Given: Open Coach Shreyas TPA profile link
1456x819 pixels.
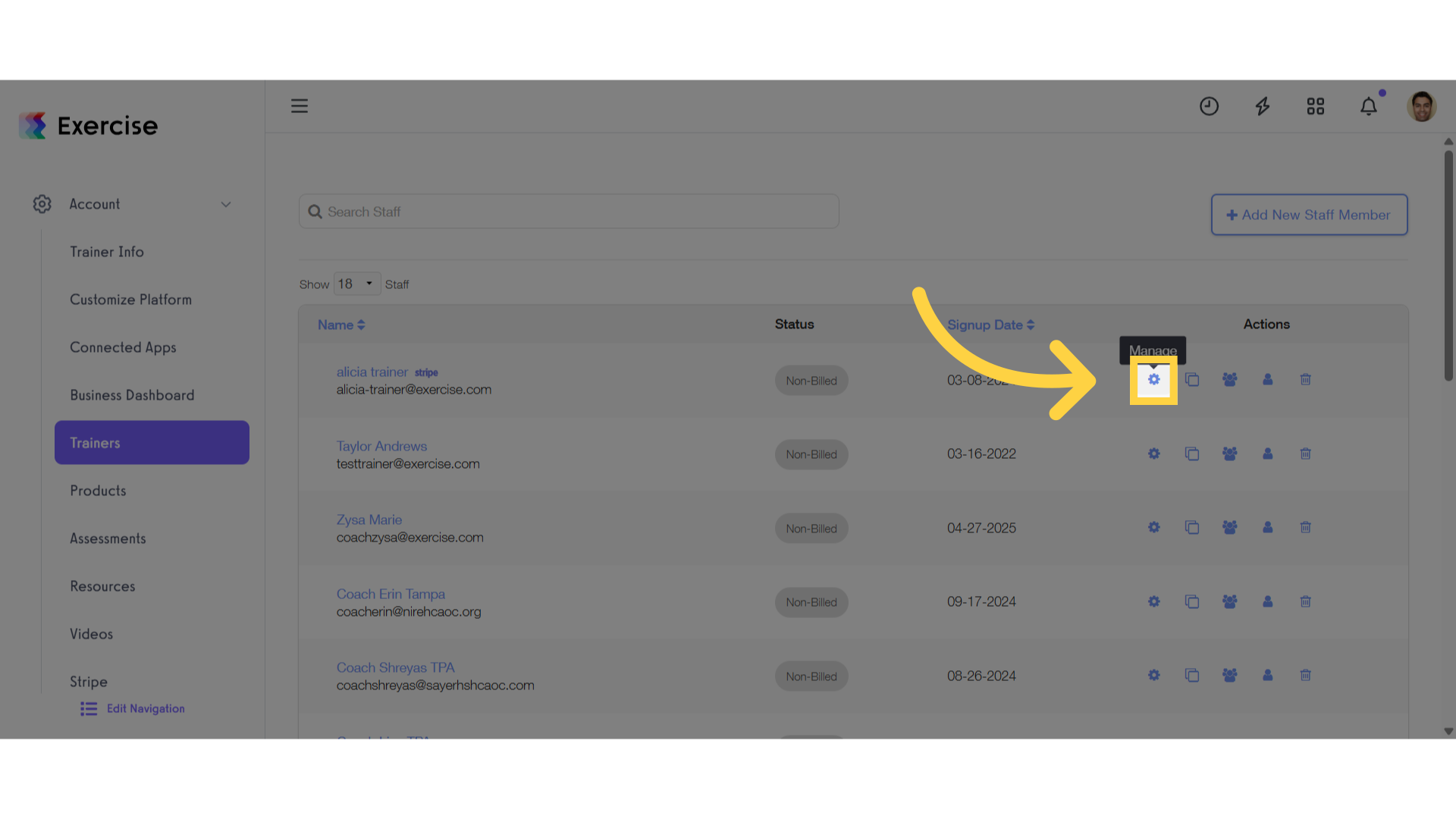Looking at the screenshot, I should click(x=395, y=667).
